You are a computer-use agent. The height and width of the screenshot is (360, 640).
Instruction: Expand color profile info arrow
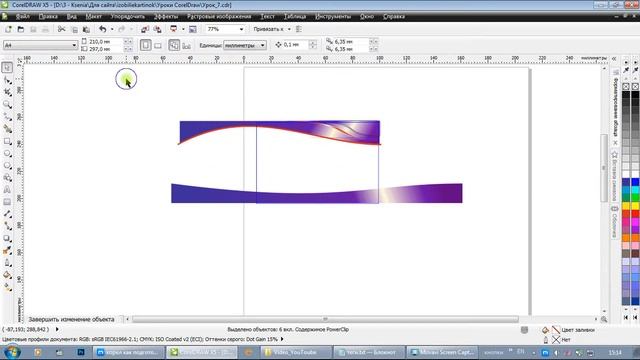[x=282, y=339]
